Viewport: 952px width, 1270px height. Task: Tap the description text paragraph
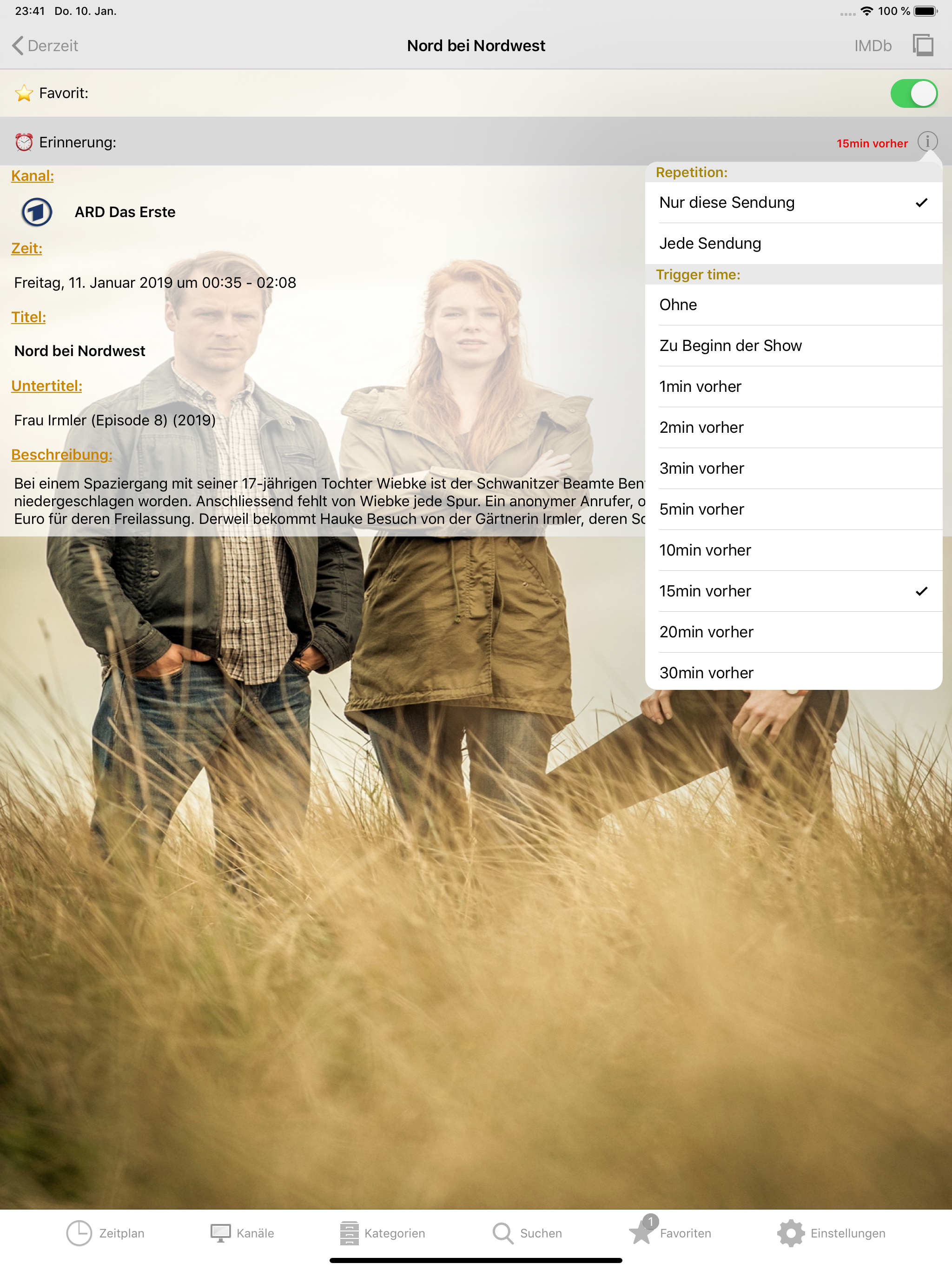(x=330, y=501)
